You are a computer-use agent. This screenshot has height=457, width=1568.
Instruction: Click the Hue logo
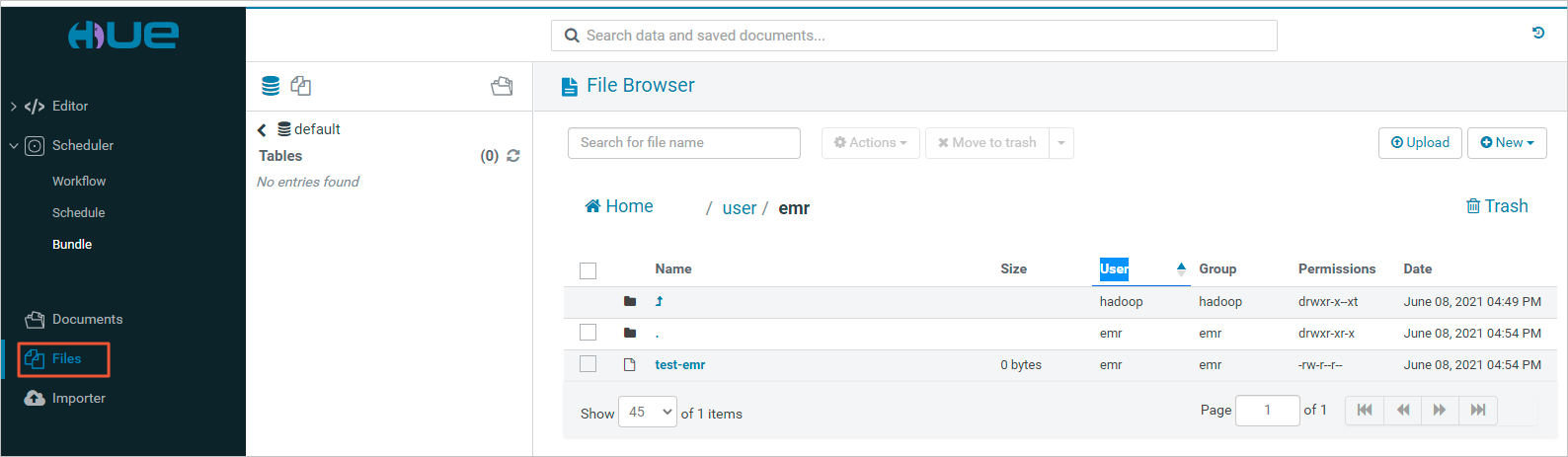123,35
